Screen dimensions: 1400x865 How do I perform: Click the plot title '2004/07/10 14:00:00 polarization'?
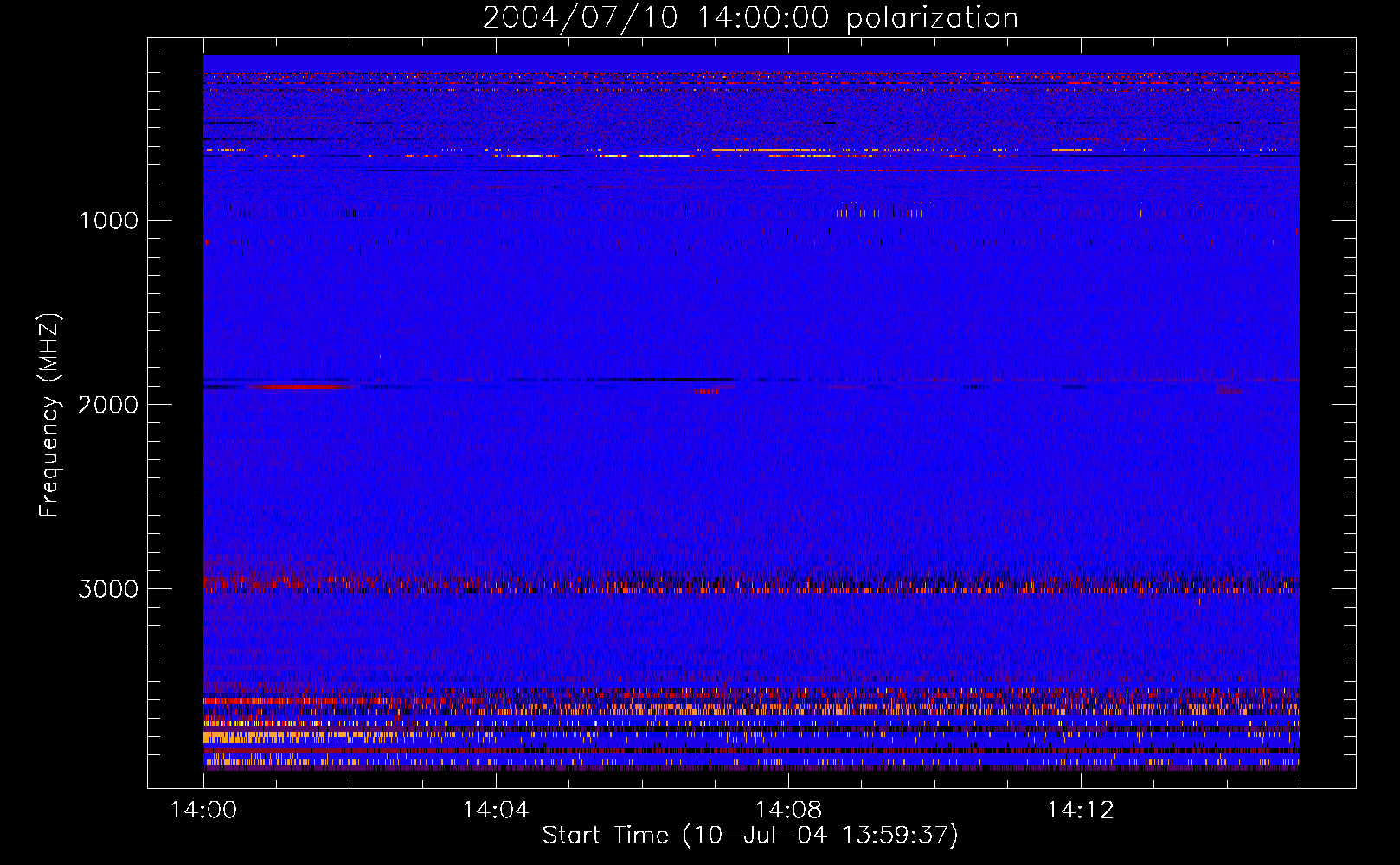[750, 18]
